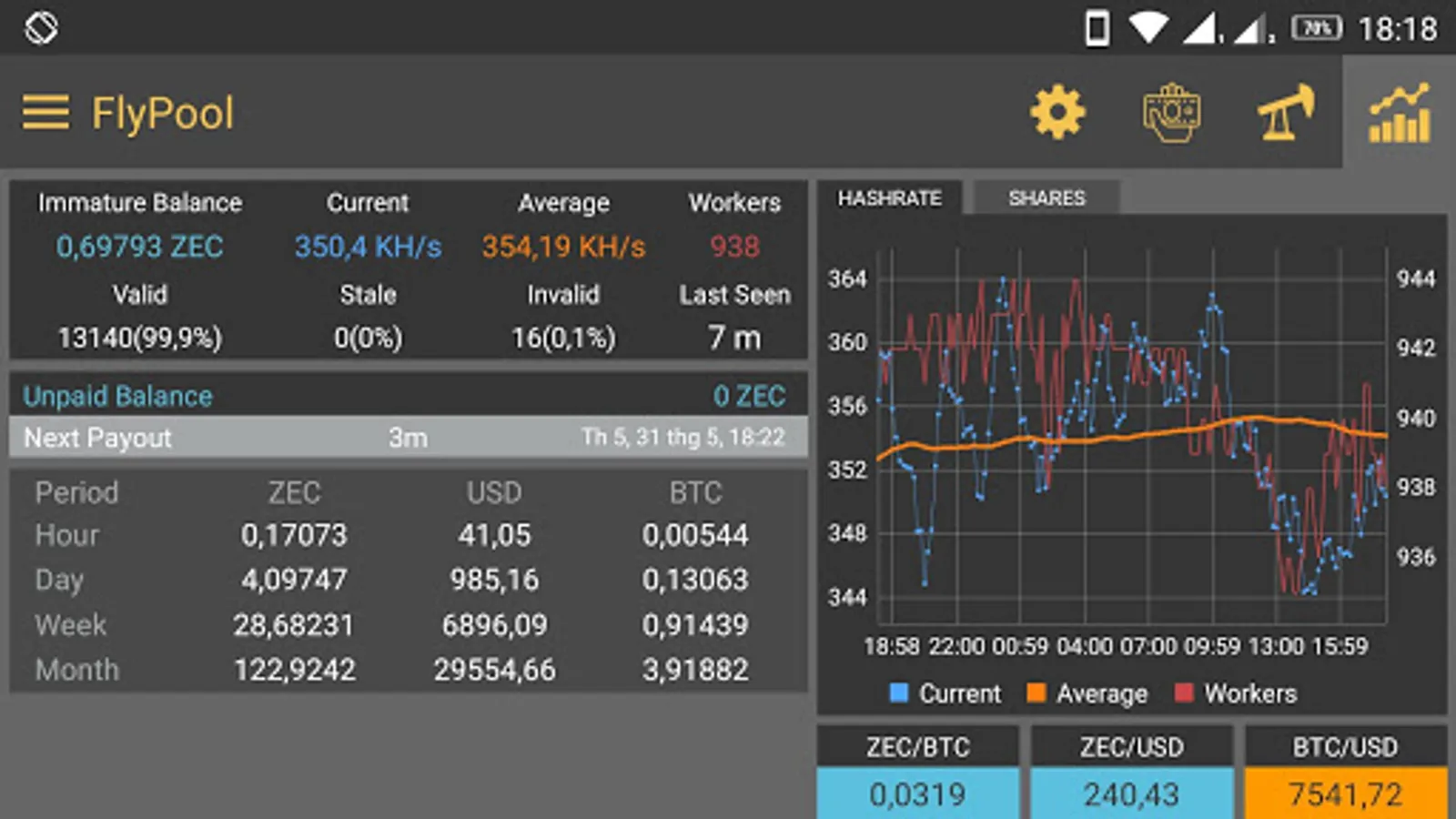Tap the ZEC/BTC header label
Screen dimensions: 1456x819
(917, 747)
